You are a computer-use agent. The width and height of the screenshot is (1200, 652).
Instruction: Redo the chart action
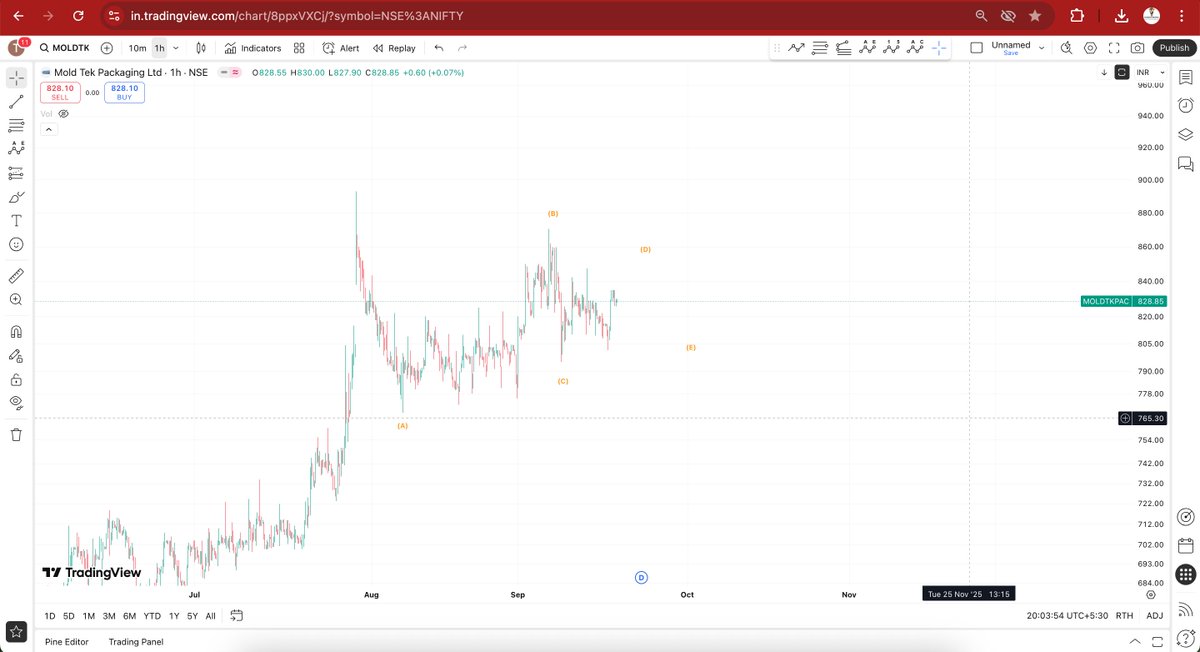[462, 48]
